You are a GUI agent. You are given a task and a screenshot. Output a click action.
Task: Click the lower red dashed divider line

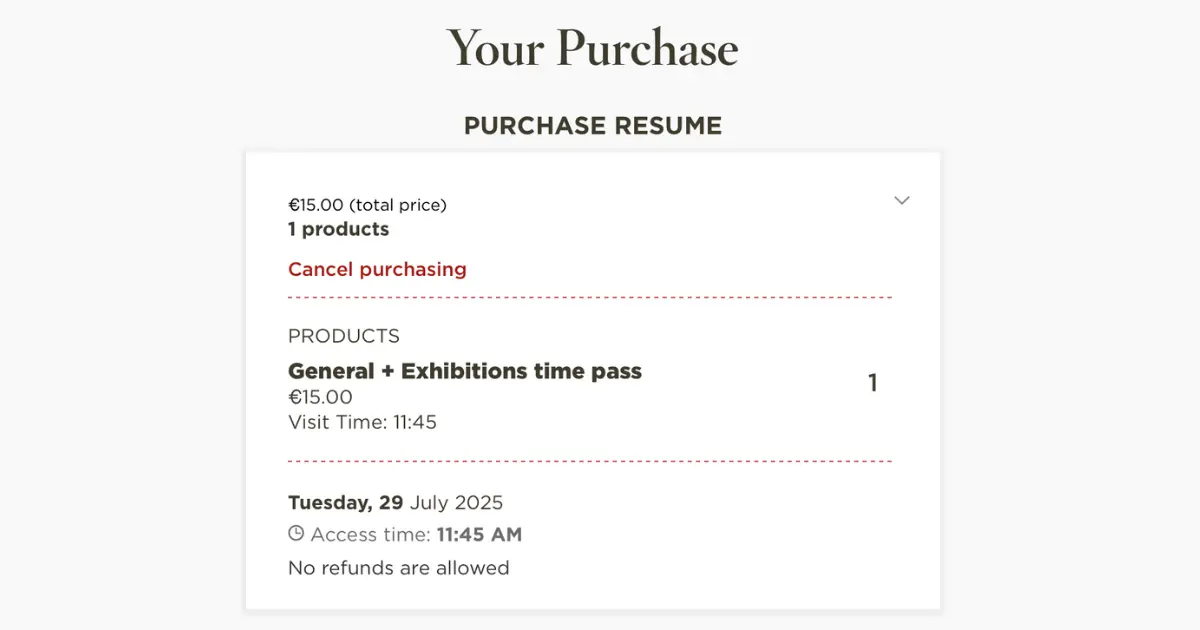pos(590,461)
